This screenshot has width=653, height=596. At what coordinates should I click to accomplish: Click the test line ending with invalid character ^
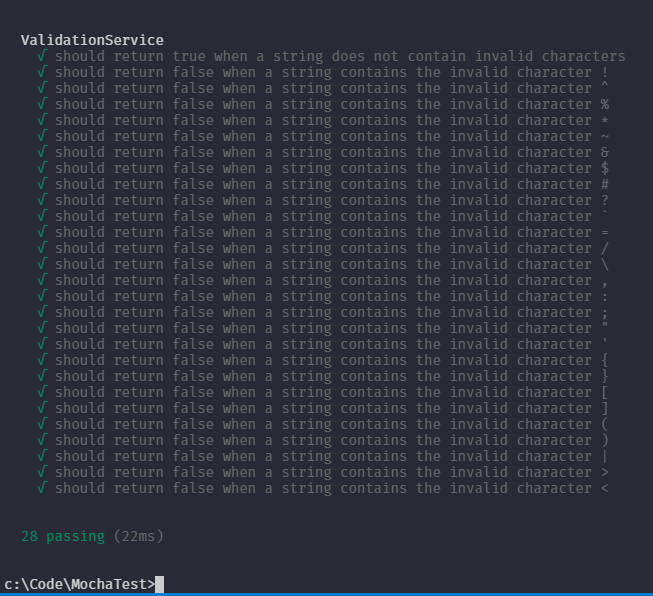coord(323,88)
